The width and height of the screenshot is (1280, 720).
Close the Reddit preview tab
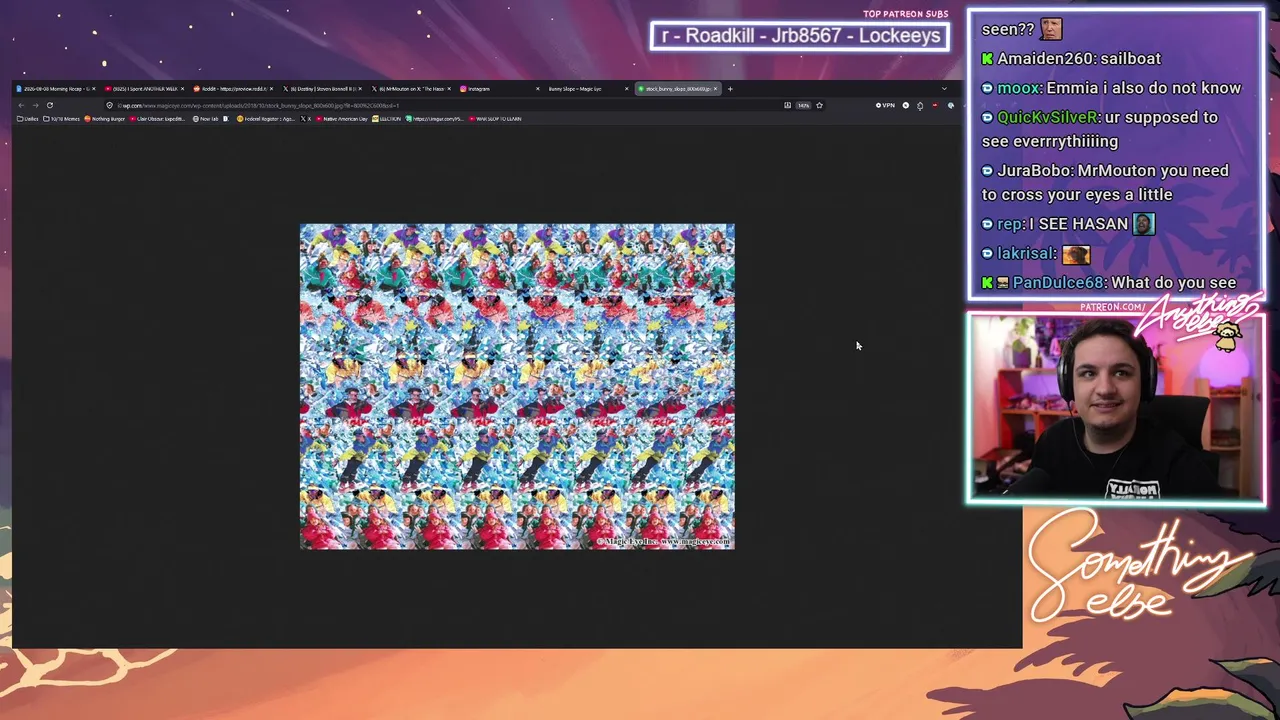pyautogui.click(x=271, y=89)
